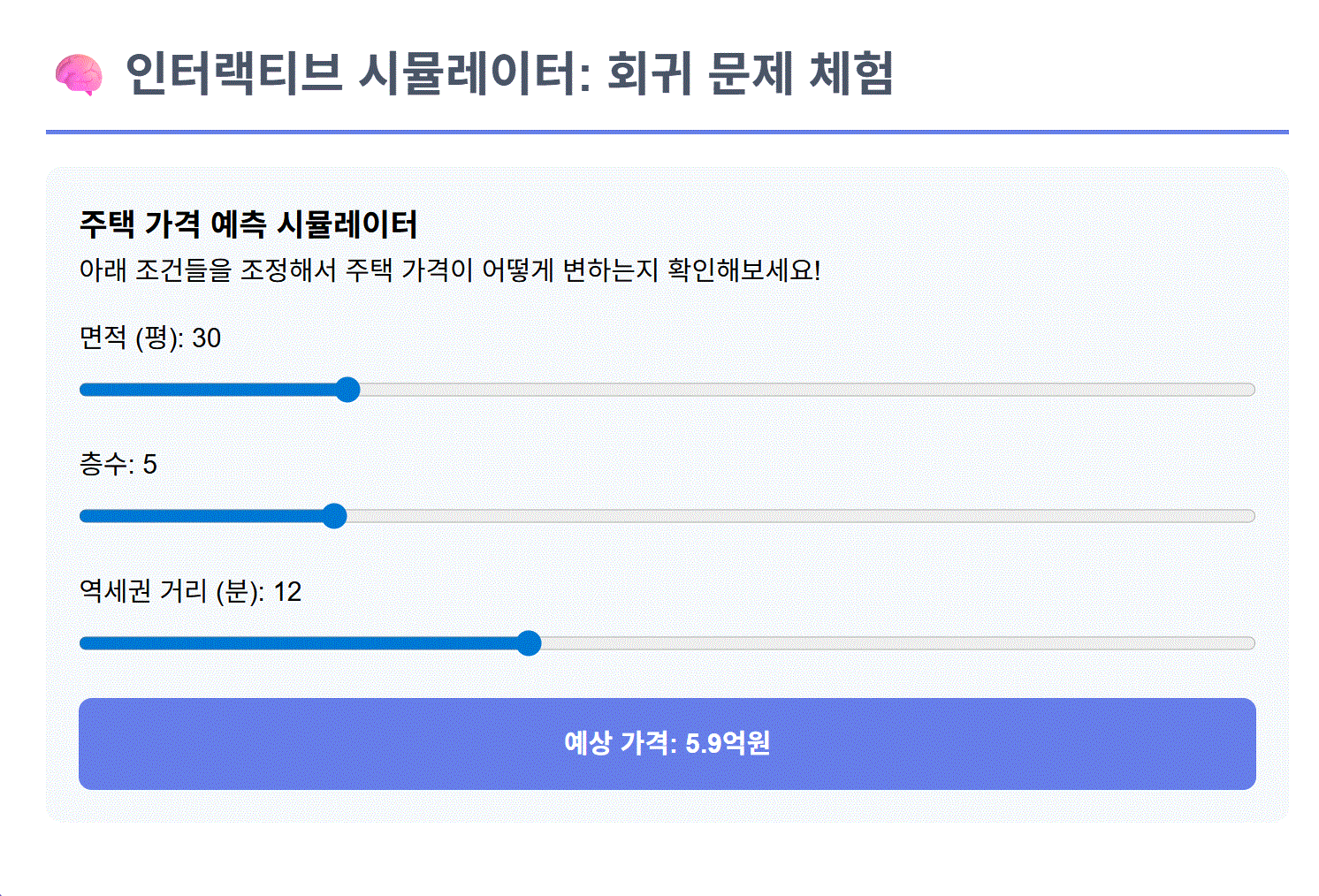1319x896 pixels.
Task: Click the instruction text under the heading
Action: [x=450, y=270]
